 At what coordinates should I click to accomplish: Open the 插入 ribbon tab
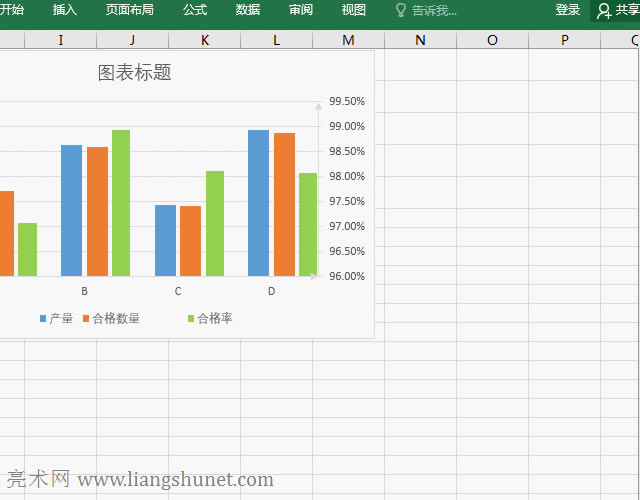64,10
